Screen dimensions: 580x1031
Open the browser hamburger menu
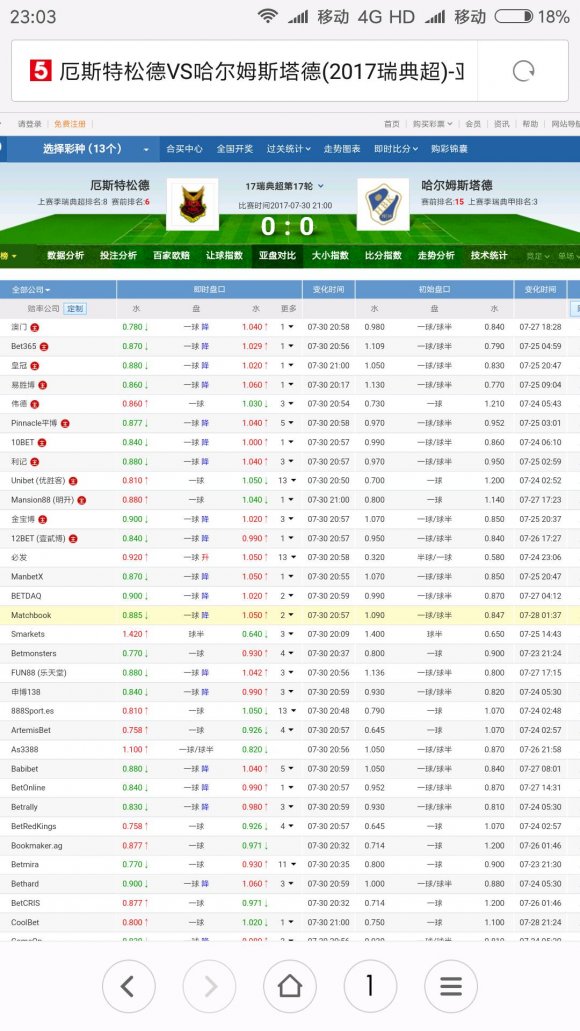pos(450,986)
